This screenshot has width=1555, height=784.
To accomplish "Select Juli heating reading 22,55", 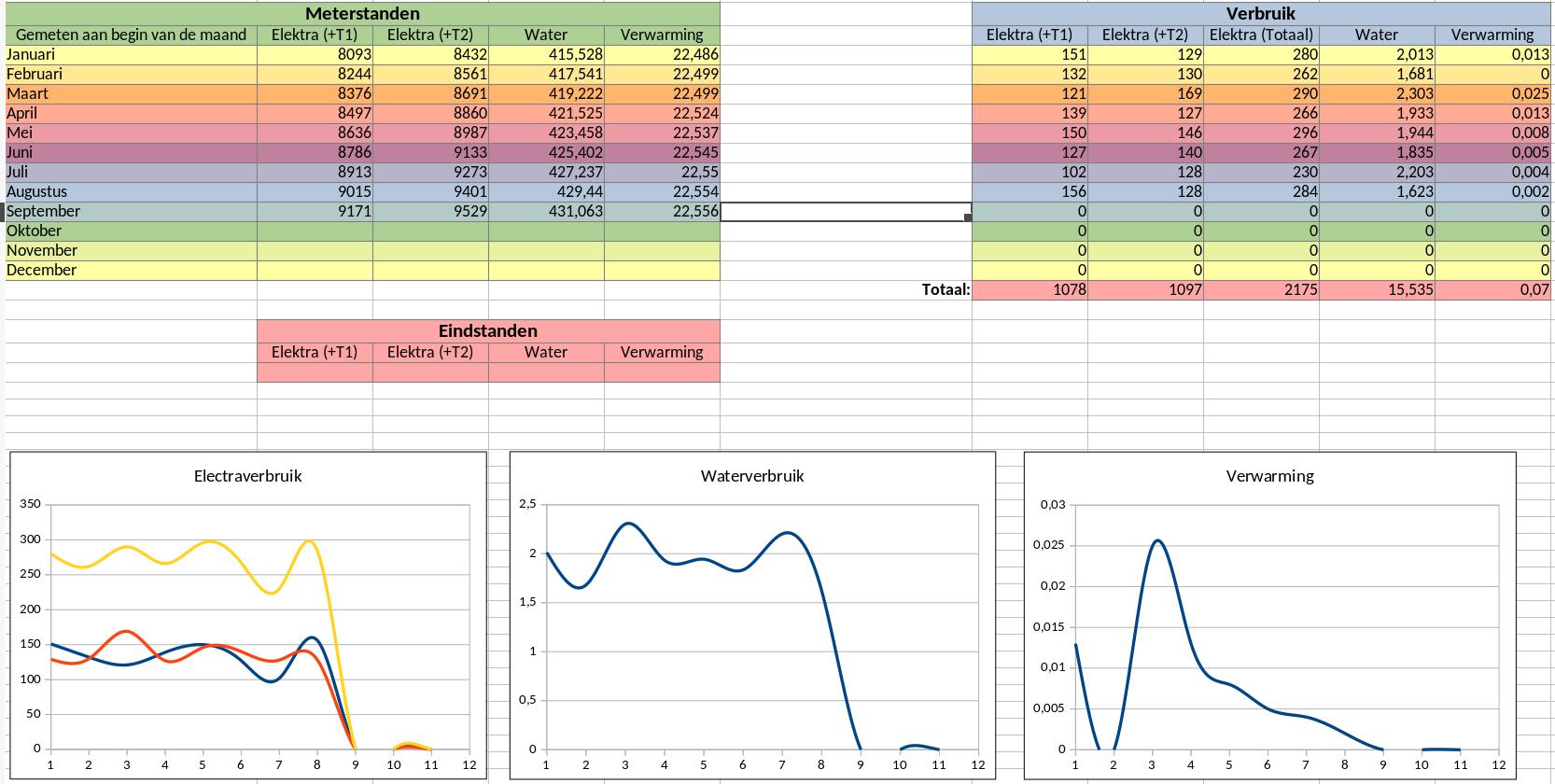I will point(662,172).
